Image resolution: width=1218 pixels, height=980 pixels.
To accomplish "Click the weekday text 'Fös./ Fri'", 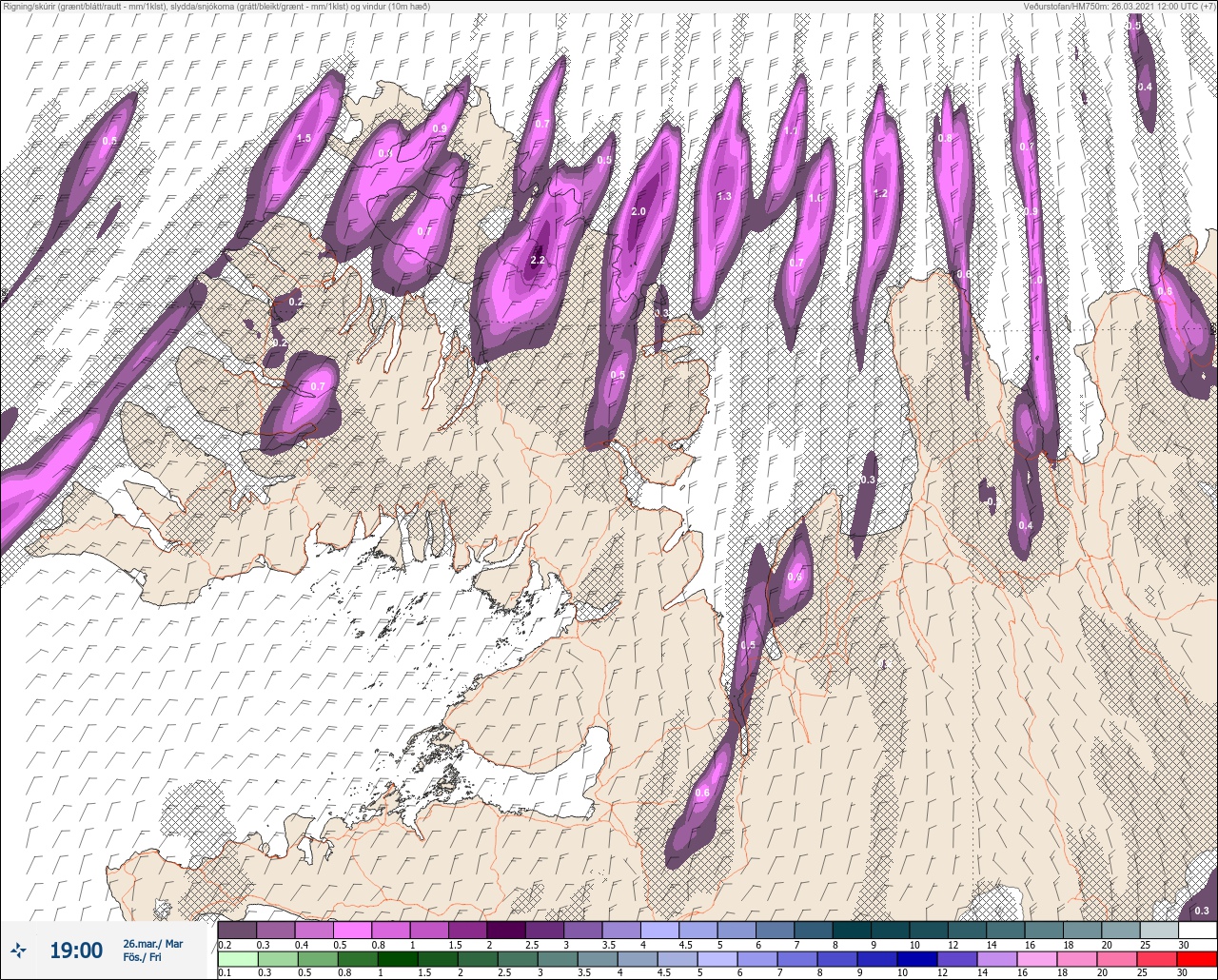I will coord(142,958).
